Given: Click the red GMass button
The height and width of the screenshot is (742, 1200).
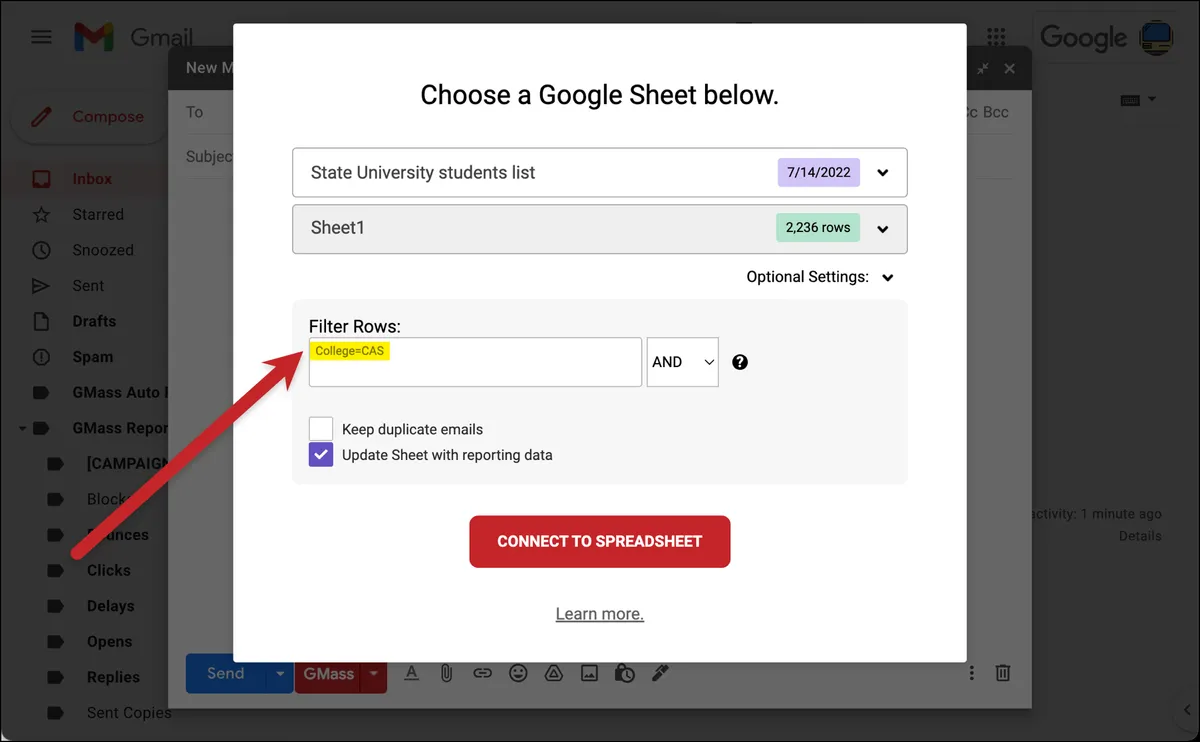Looking at the screenshot, I should coord(329,673).
